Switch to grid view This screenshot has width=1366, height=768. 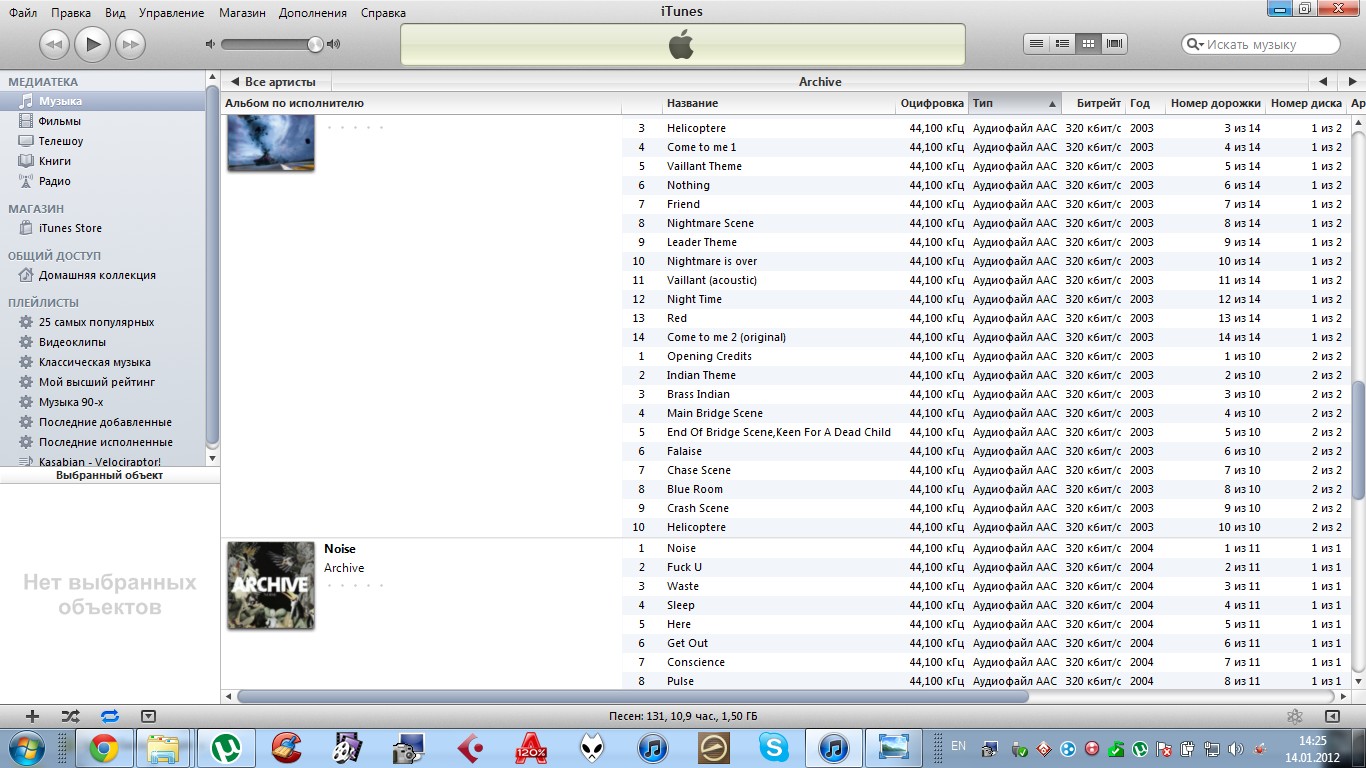coord(1089,44)
